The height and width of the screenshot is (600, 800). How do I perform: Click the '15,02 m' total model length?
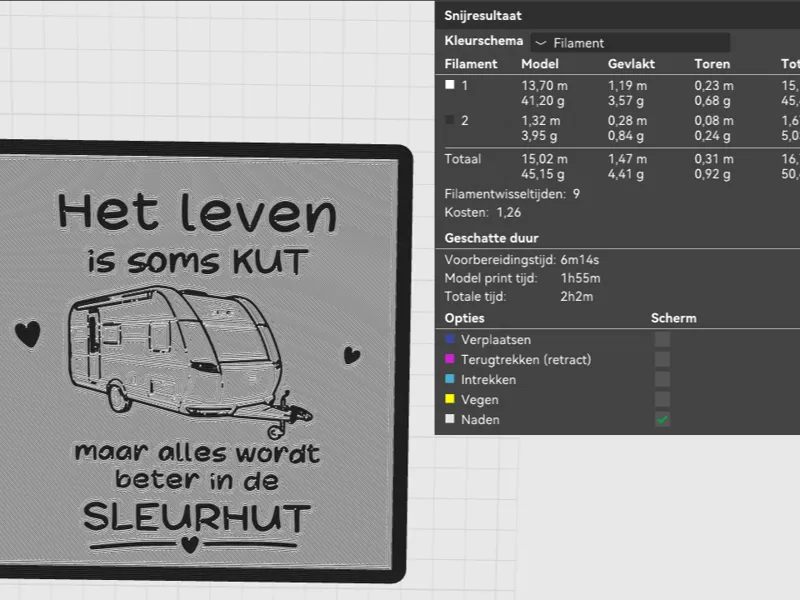pyautogui.click(x=544, y=159)
